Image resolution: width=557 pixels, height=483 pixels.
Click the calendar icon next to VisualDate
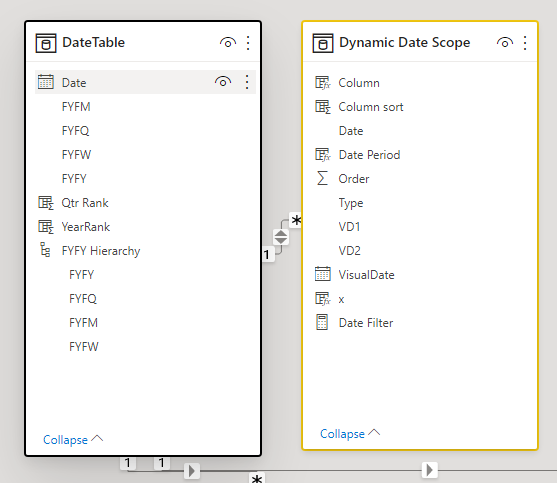click(323, 274)
